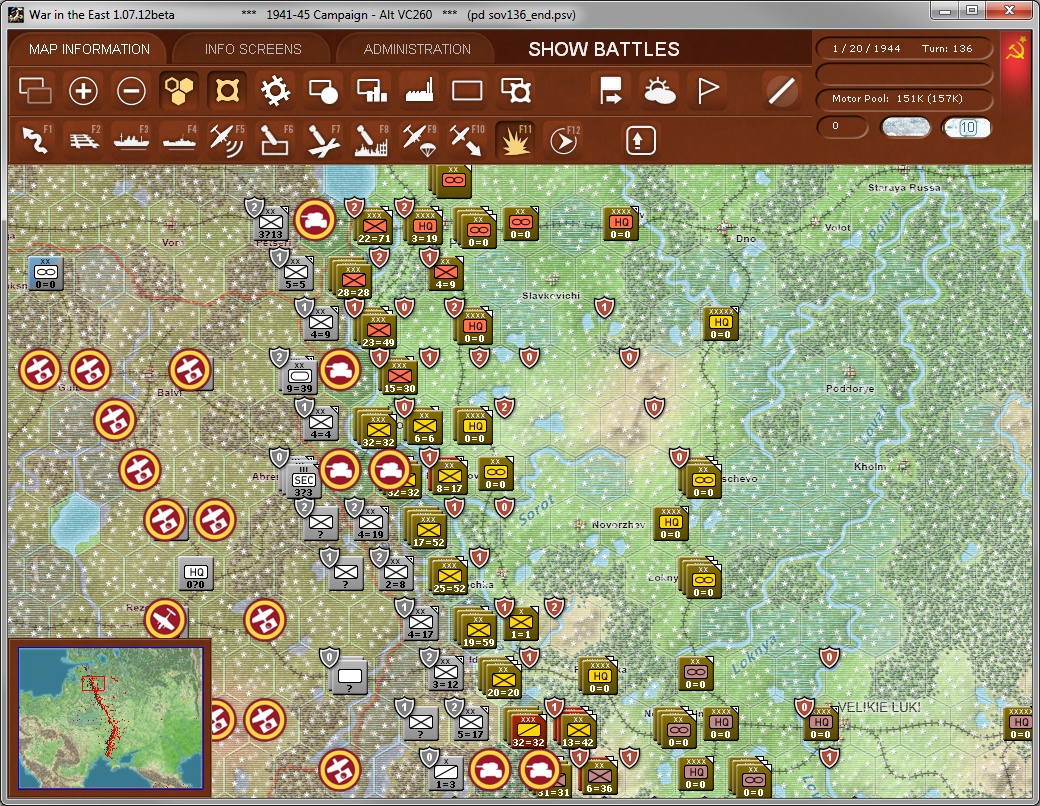The width and height of the screenshot is (1040, 806).
Task: Open the Administration tab
Action: 417,49
